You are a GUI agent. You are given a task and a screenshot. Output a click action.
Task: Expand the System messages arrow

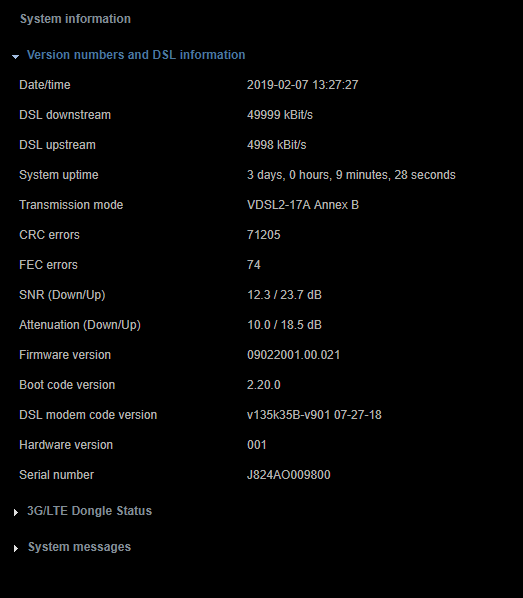pyautogui.click(x=16, y=548)
